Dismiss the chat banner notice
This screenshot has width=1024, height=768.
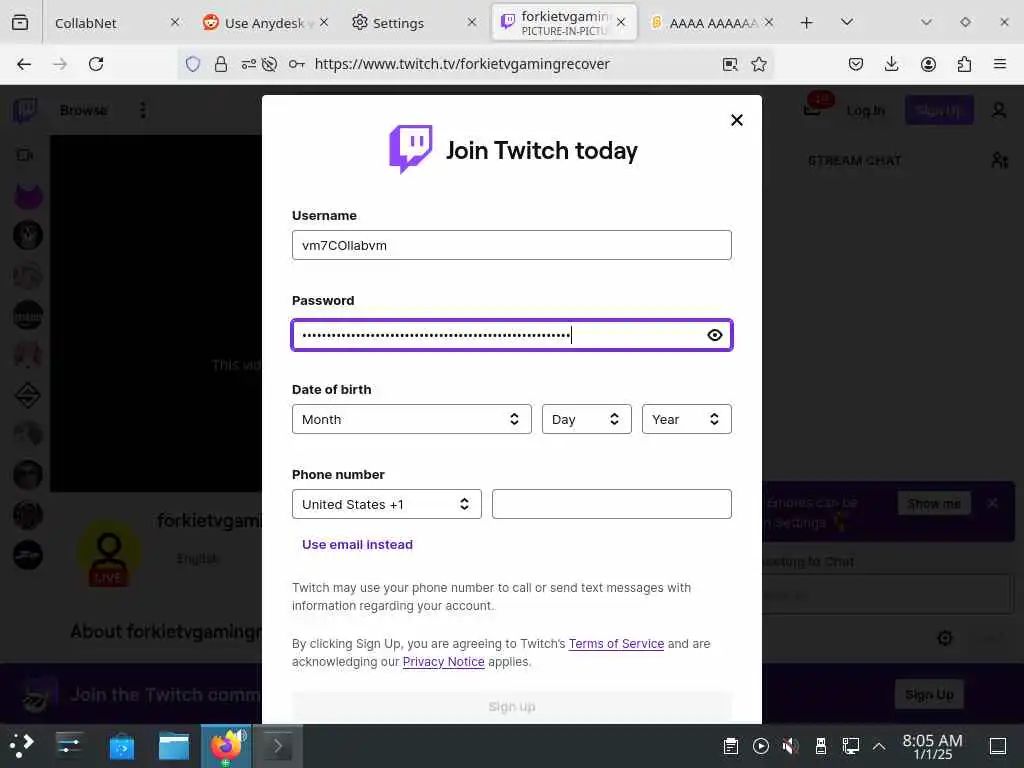(x=993, y=504)
